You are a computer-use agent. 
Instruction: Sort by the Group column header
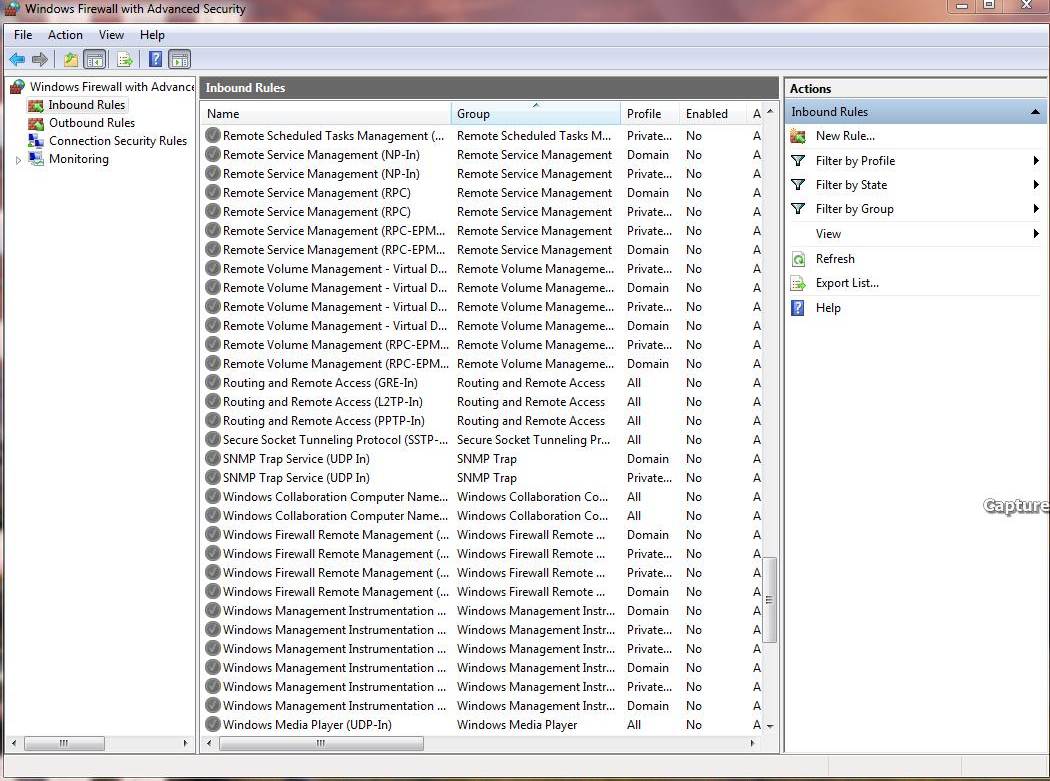pyautogui.click(x=536, y=114)
